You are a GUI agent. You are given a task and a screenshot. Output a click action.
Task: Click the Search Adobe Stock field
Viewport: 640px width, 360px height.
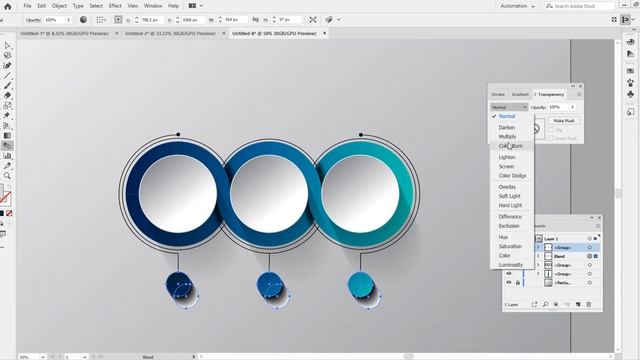[580, 6]
